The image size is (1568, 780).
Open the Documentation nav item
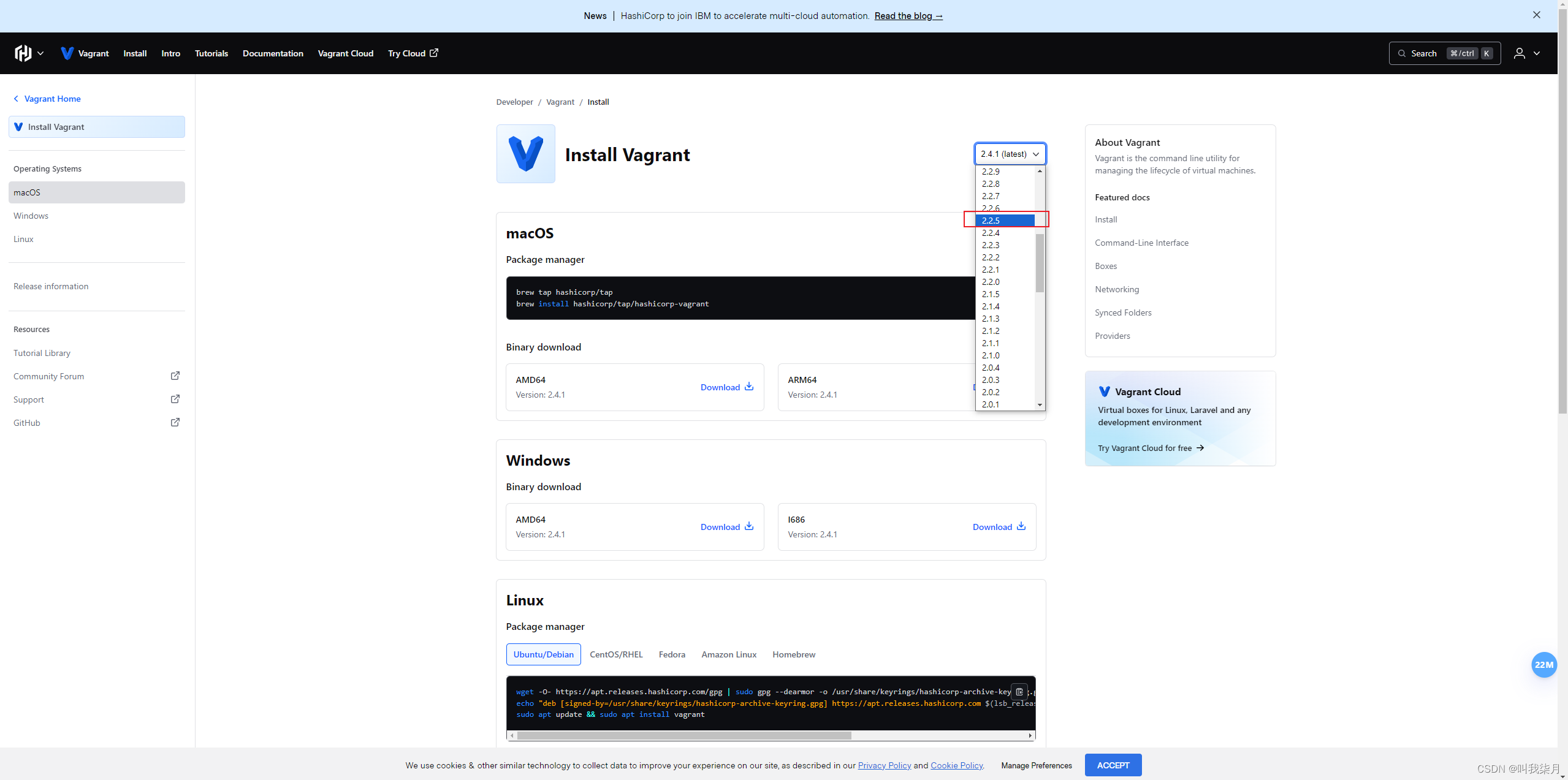[273, 53]
